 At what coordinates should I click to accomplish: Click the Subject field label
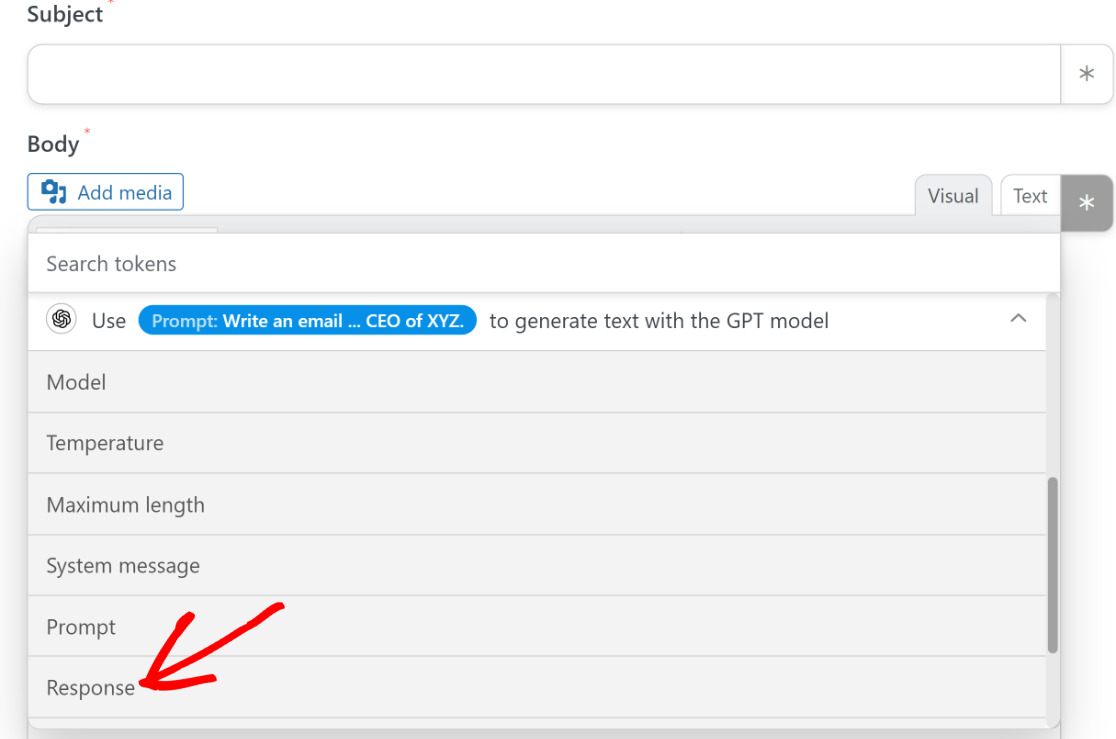coord(65,14)
